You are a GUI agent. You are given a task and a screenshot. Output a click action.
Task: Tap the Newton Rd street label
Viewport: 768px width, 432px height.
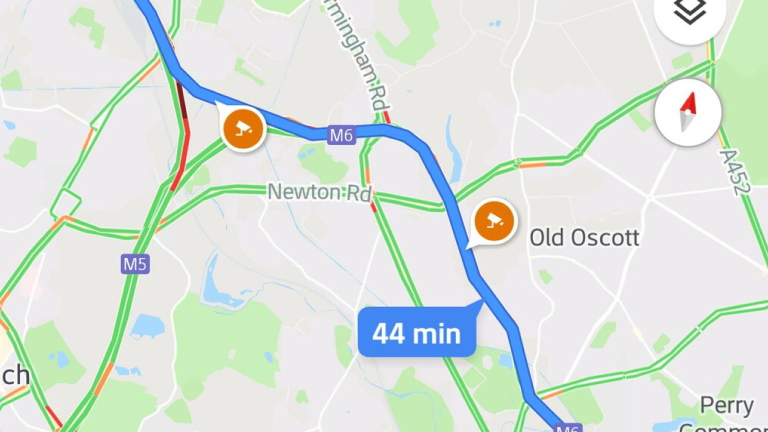[319, 192]
